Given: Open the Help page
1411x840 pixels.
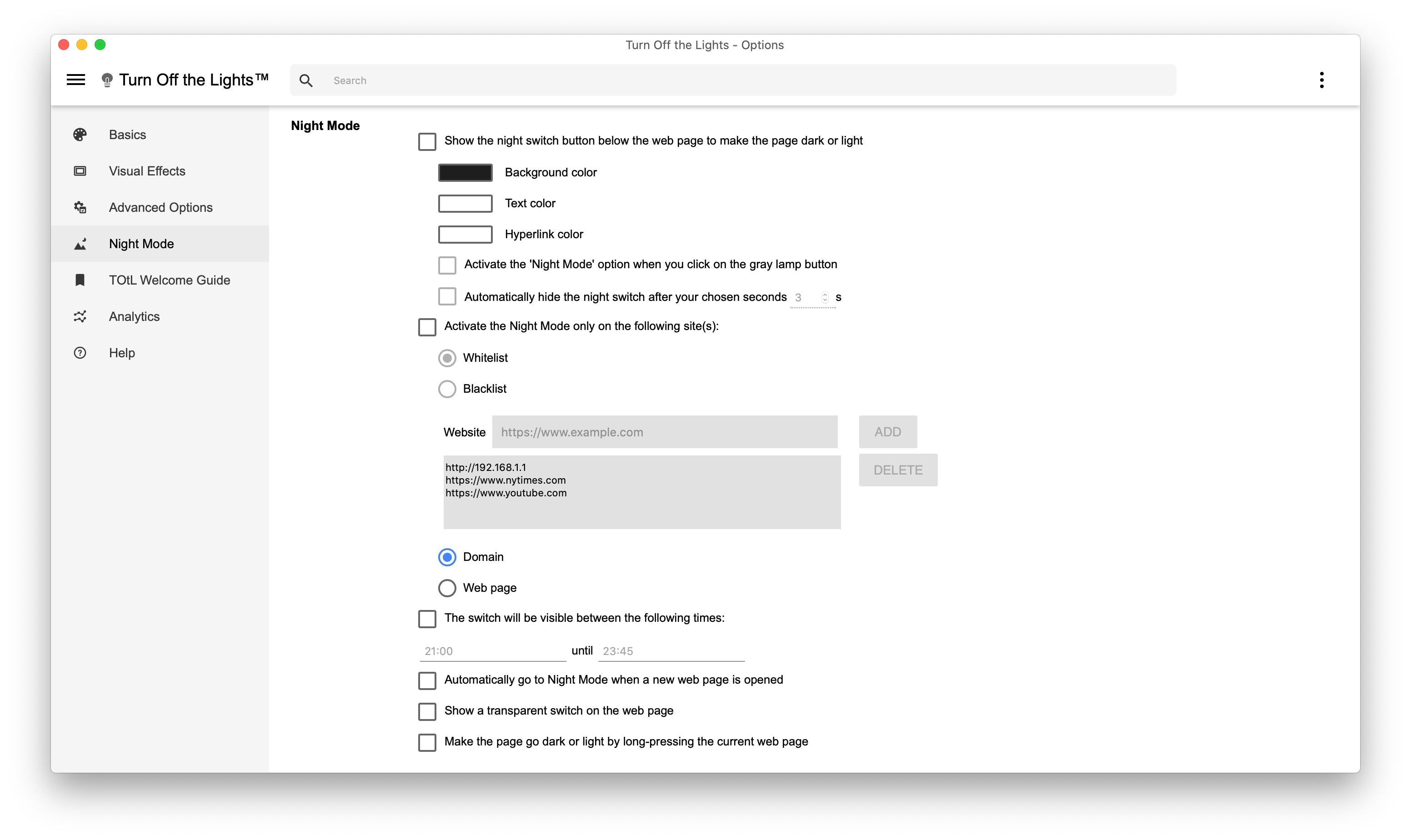Looking at the screenshot, I should [x=160, y=353].
